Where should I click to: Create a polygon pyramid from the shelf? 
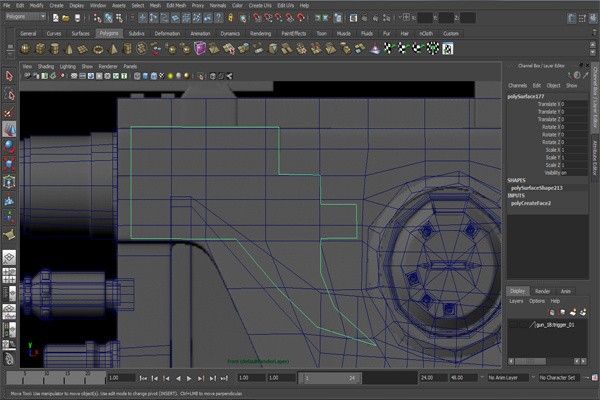pos(112,49)
